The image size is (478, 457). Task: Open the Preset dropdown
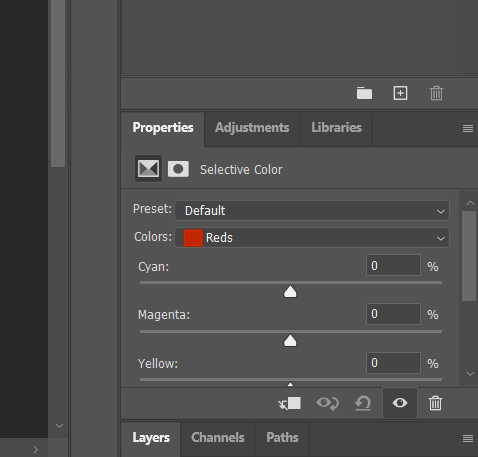(312, 211)
